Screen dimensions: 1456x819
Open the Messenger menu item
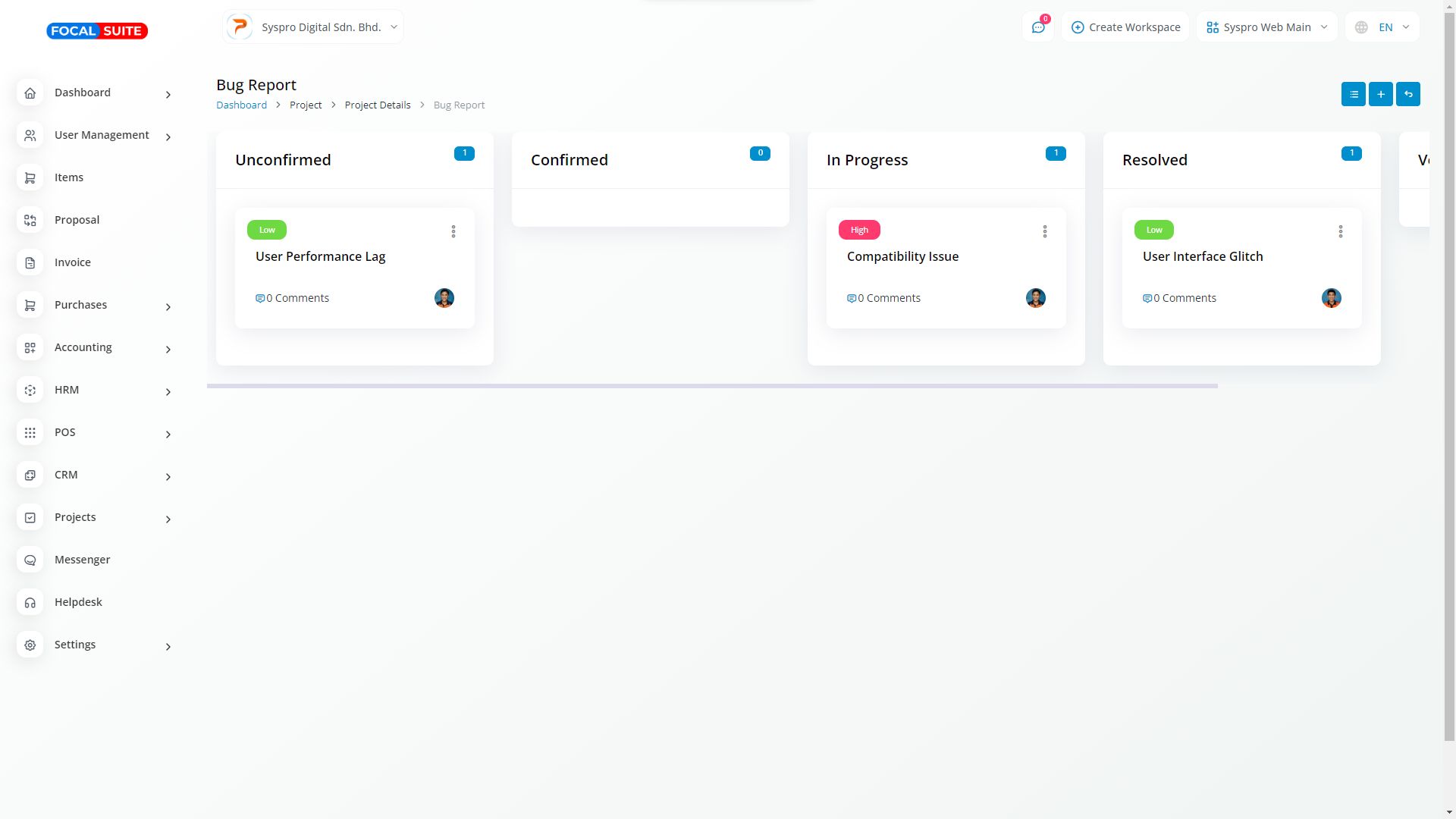[82, 560]
